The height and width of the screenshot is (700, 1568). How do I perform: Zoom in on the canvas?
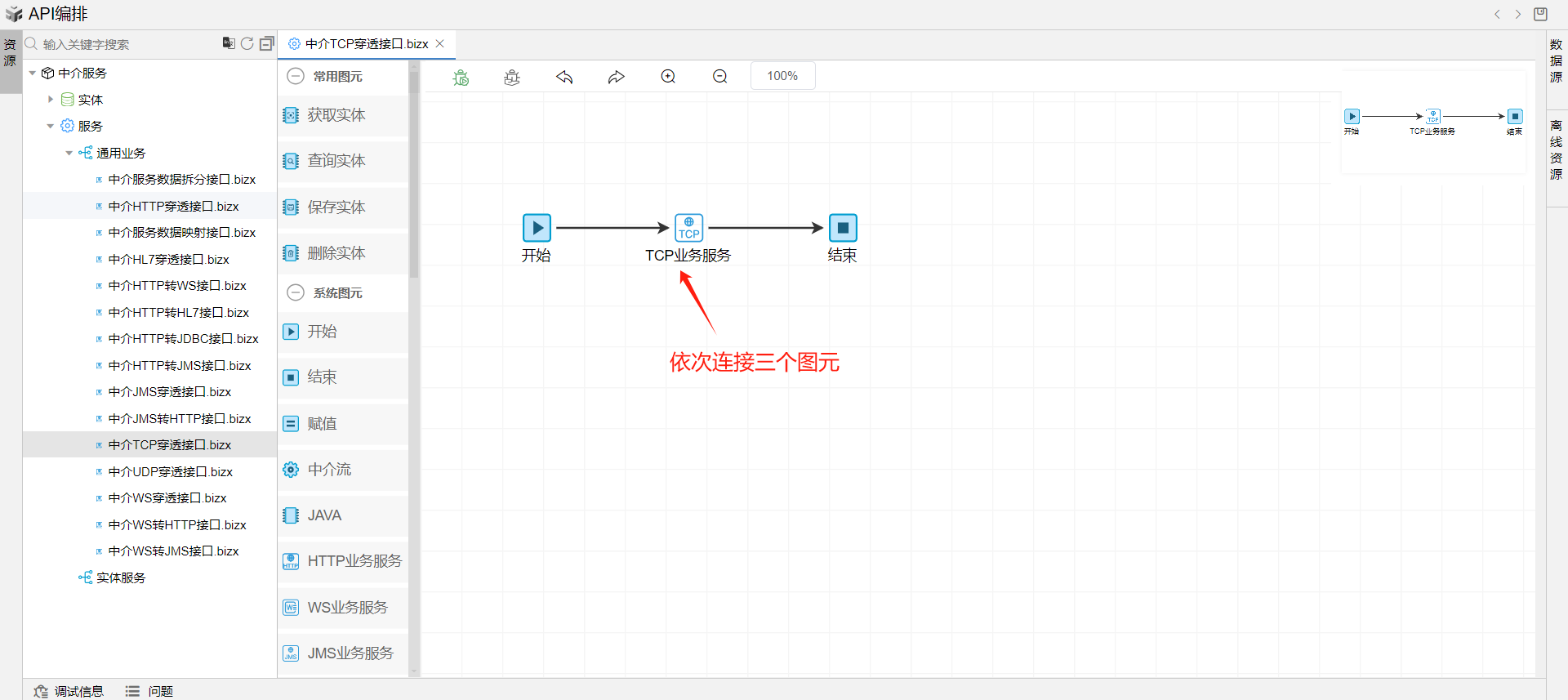tap(668, 77)
